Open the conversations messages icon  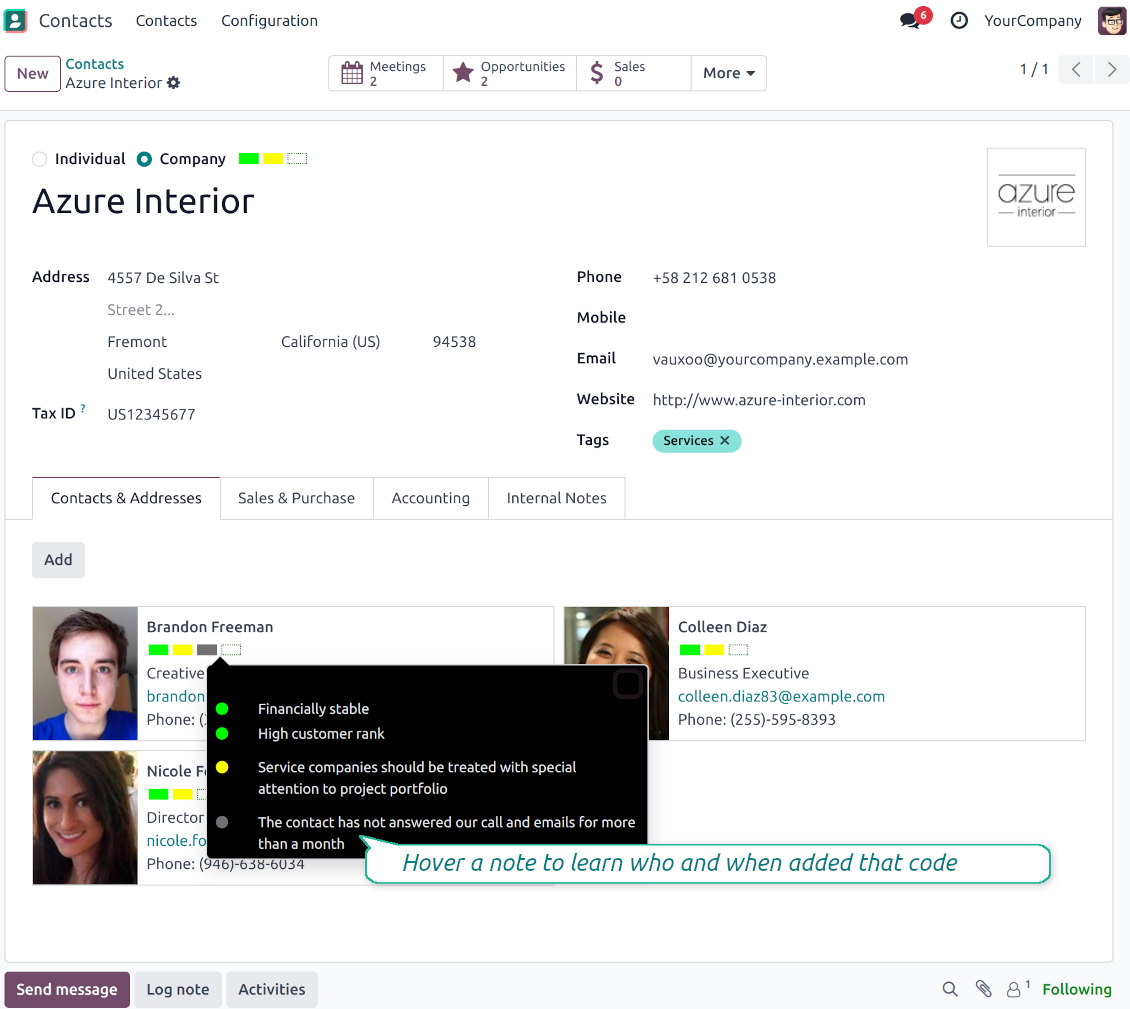(910, 20)
